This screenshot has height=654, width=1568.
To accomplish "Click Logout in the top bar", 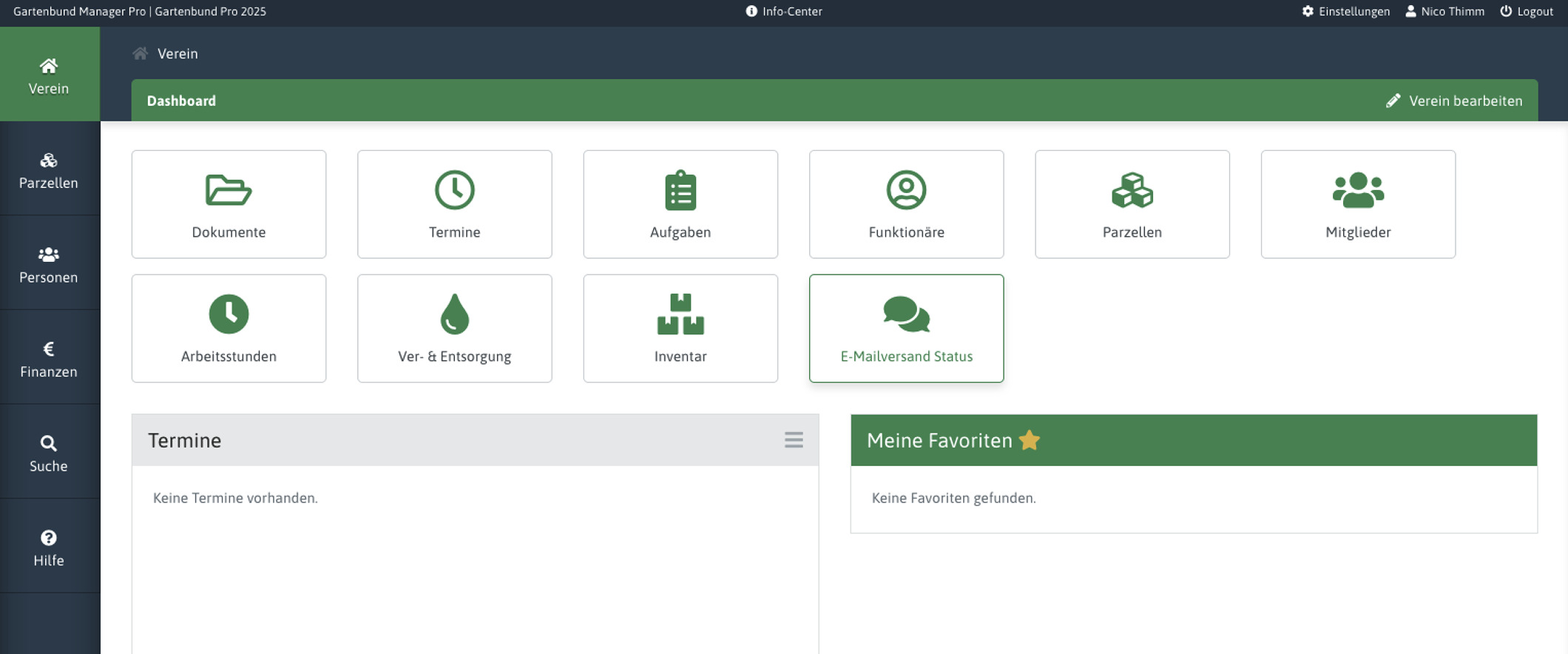I will click(1527, 11).
